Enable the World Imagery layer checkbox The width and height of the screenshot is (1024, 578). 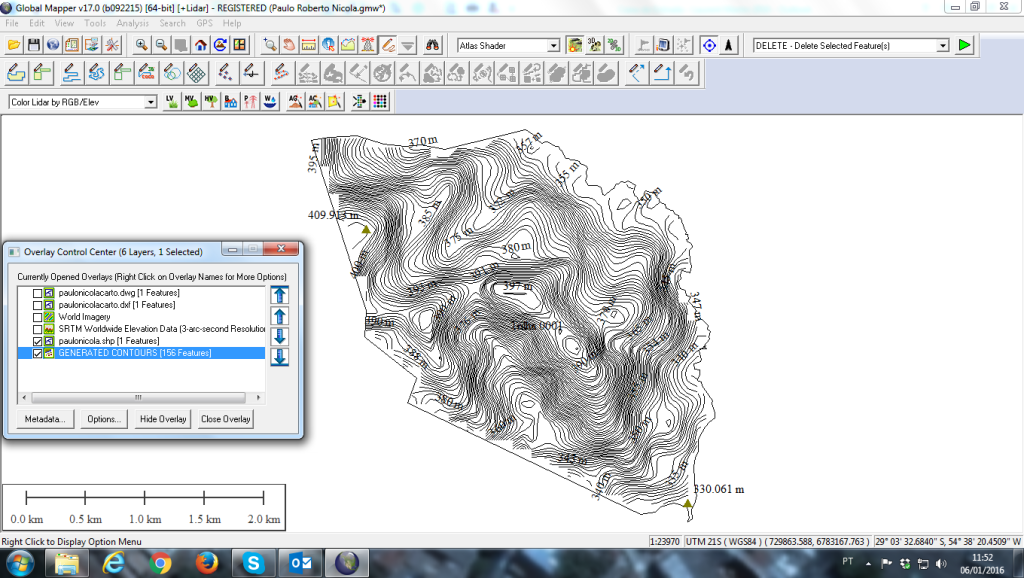(x=38, y=317)
